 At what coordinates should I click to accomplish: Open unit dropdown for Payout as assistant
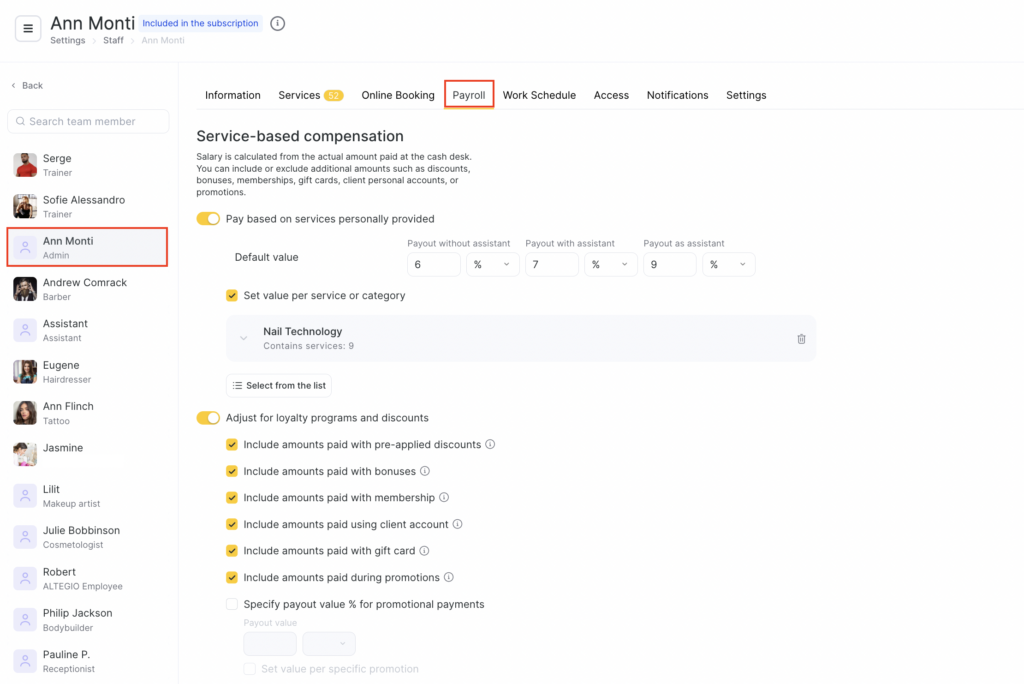coord(728,264)
